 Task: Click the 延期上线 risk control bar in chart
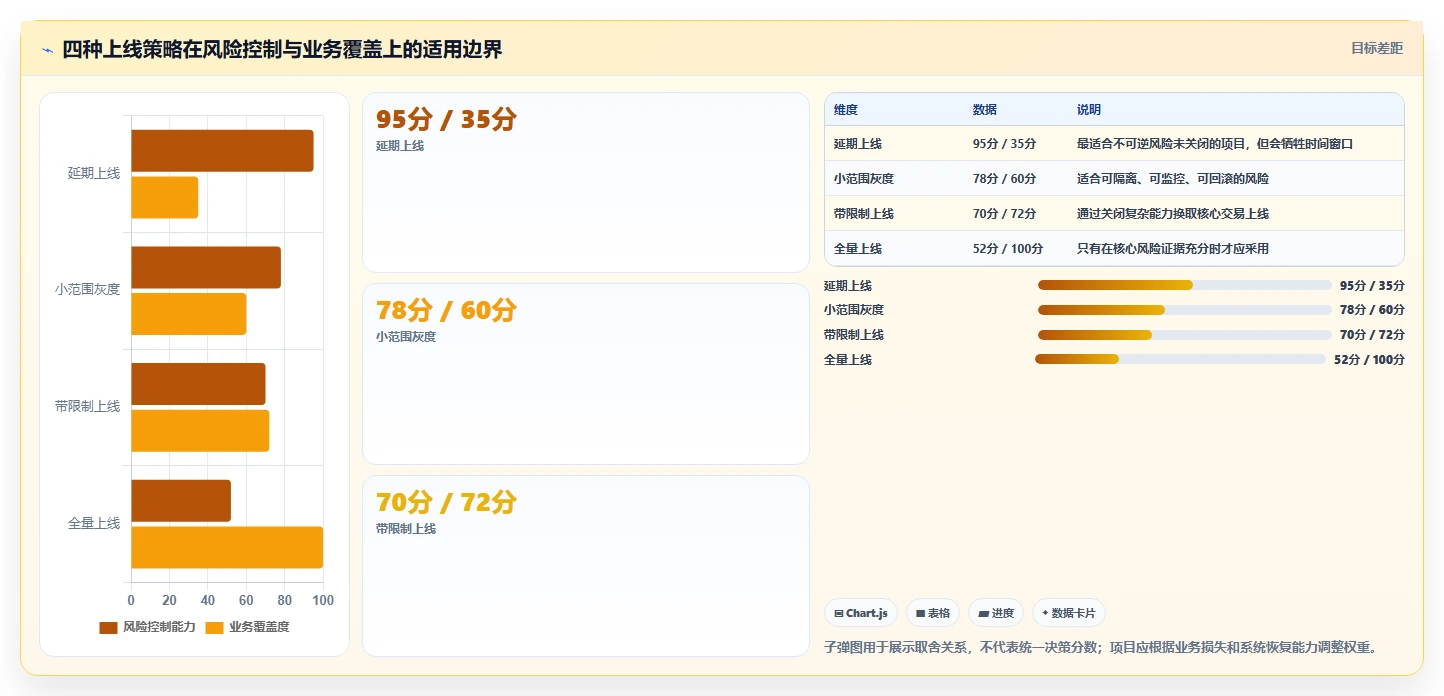tap(222, 150)
